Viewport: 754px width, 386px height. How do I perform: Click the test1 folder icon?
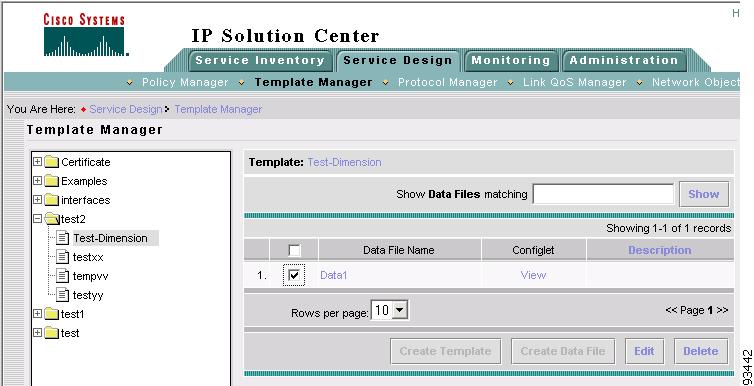click(51, 314)
